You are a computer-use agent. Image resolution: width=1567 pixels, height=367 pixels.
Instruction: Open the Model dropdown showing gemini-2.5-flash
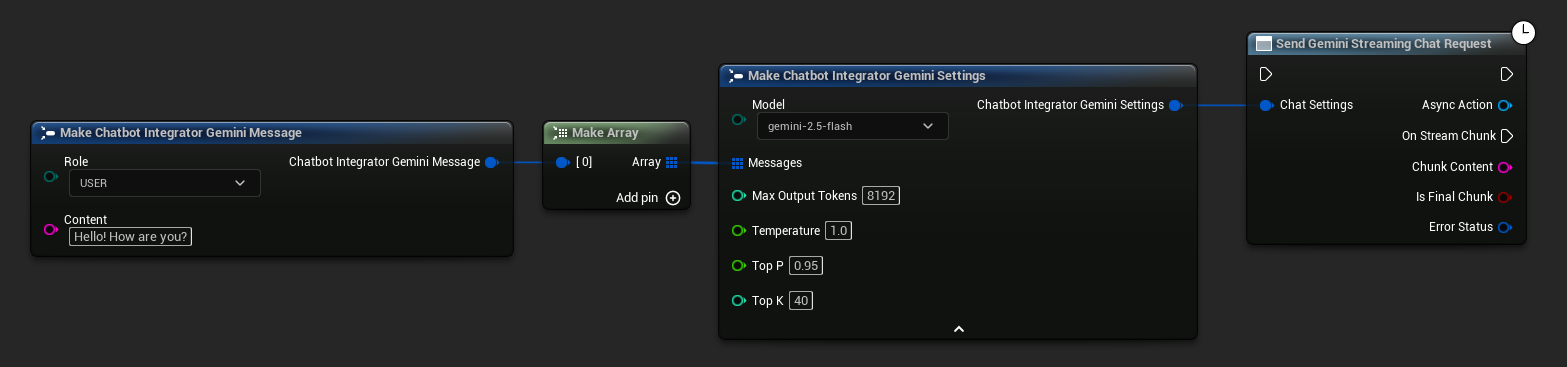(852, 126)
